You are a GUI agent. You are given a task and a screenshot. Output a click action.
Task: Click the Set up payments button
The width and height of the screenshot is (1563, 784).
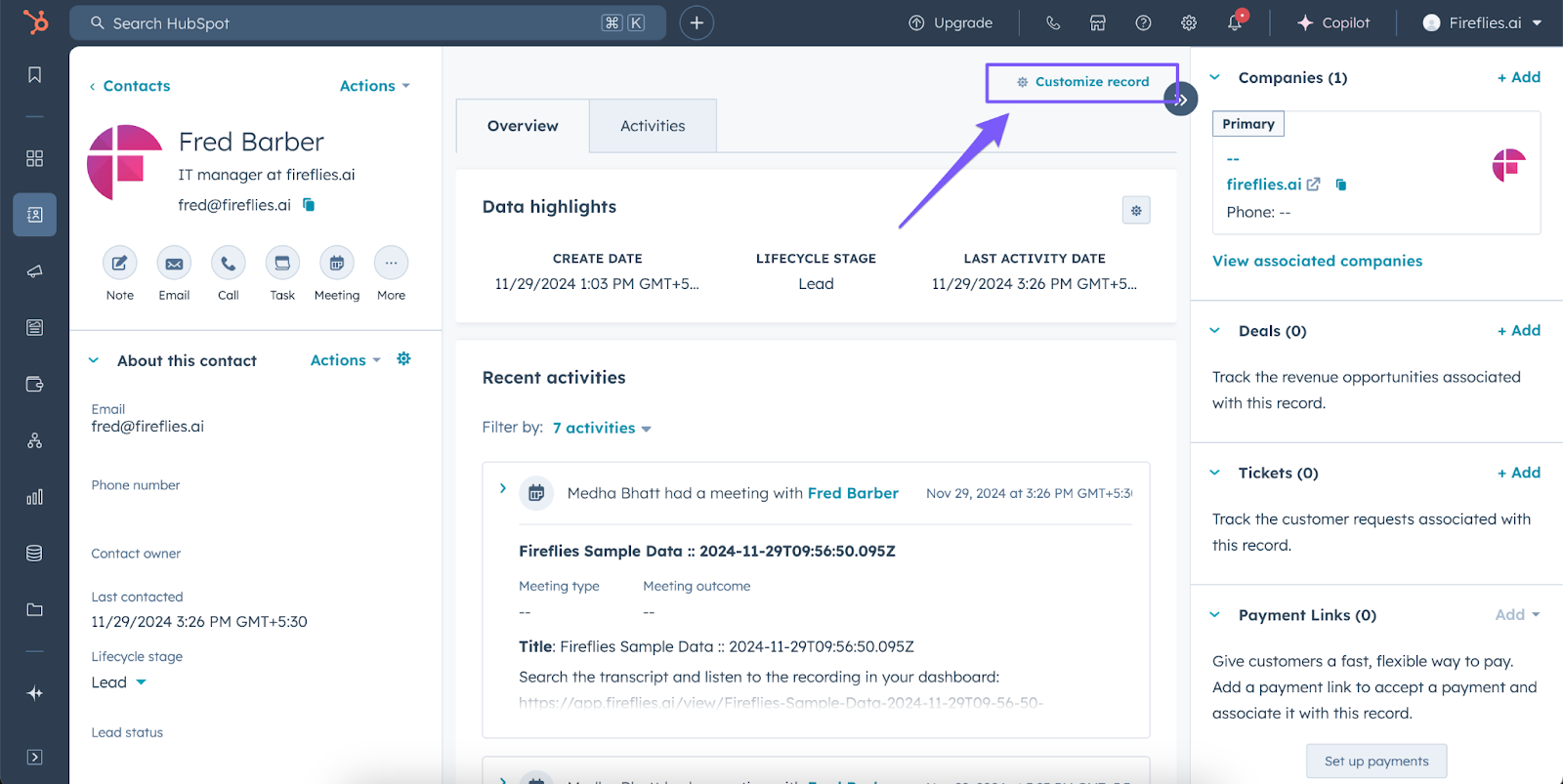pyautogui.click(x=1376, y=762)
